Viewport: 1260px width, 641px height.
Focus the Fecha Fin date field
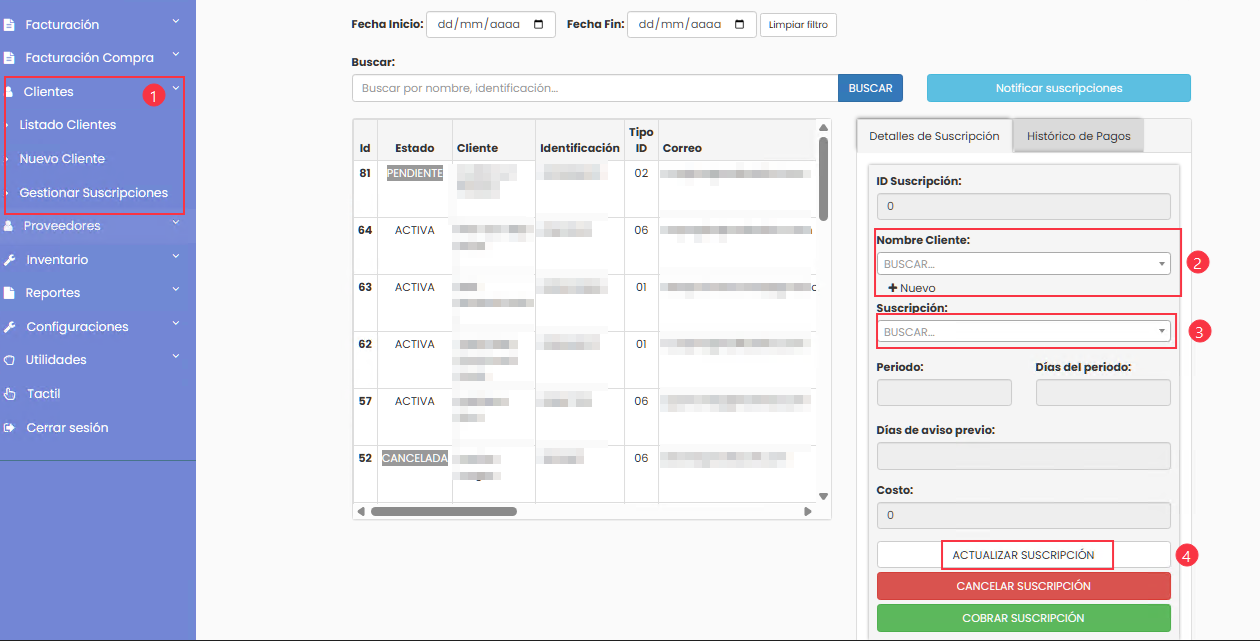pos(692,24)
